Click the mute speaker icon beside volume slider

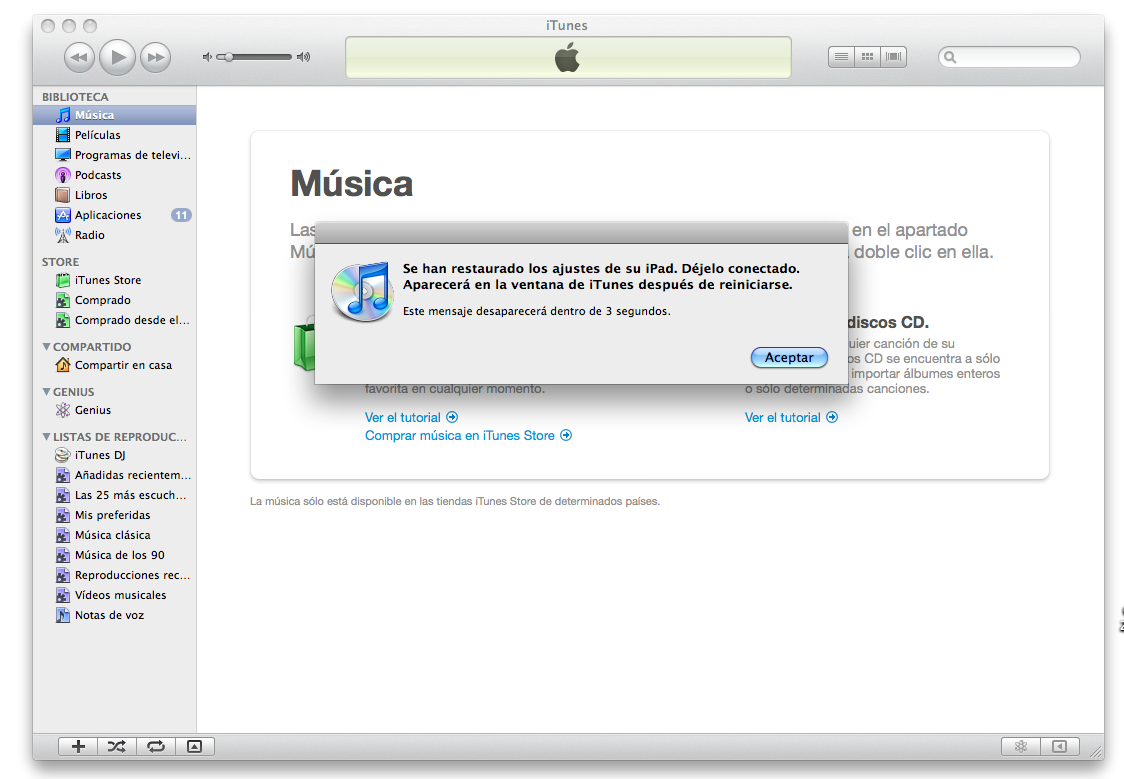pos(207,57)
